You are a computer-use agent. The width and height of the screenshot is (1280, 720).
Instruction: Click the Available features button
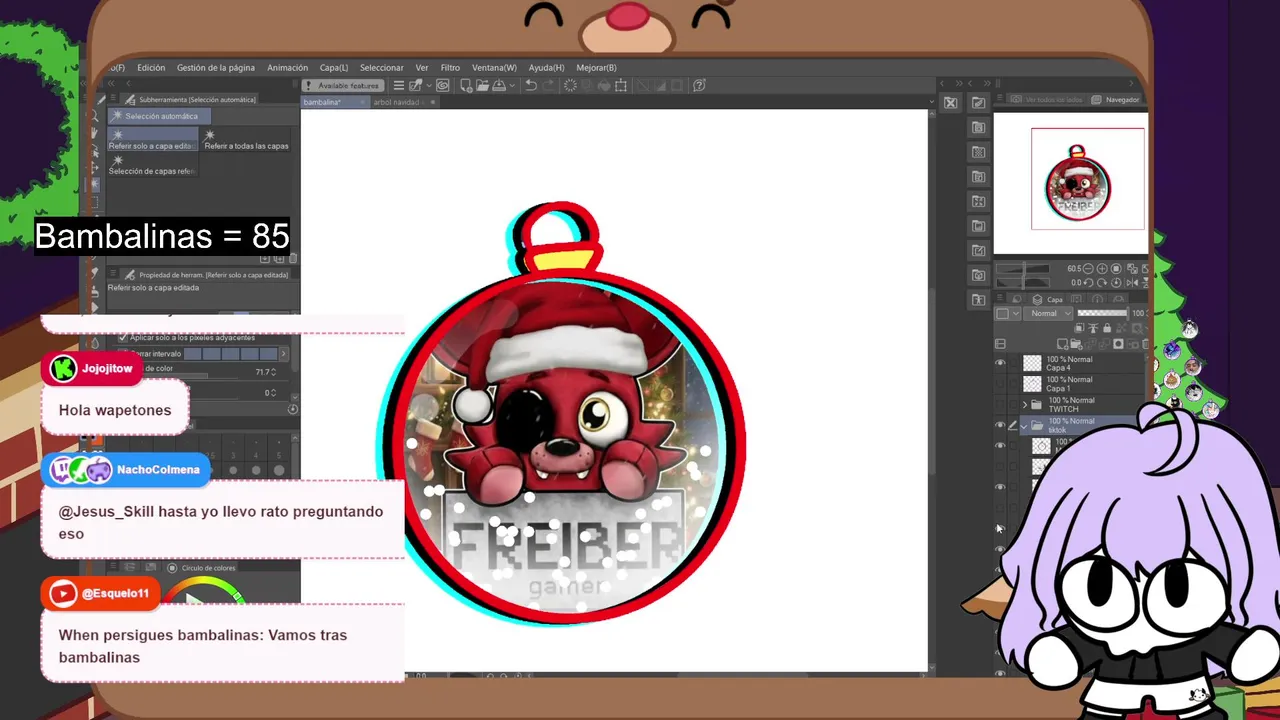pyautogui.click(x=343, y=86)
